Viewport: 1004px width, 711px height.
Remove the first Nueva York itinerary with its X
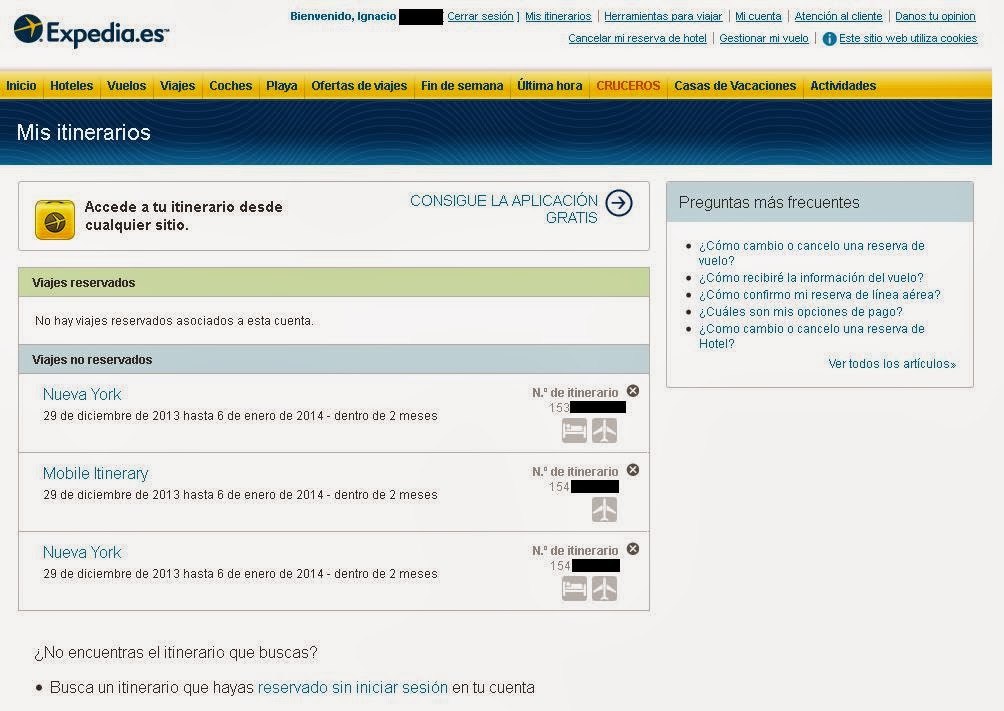click(633, 391)
